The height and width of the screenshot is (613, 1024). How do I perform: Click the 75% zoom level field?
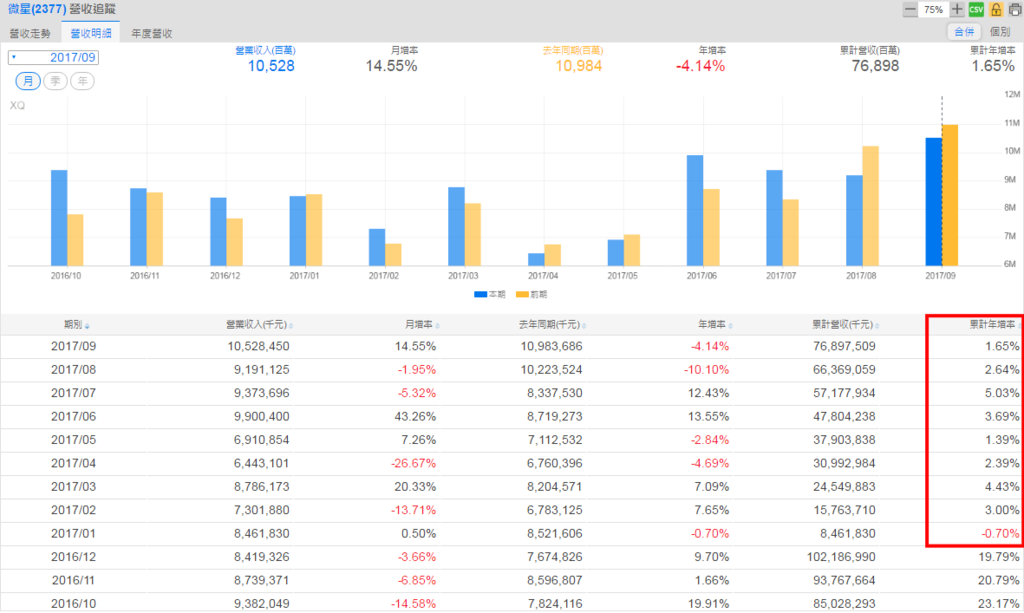(933, 10)
